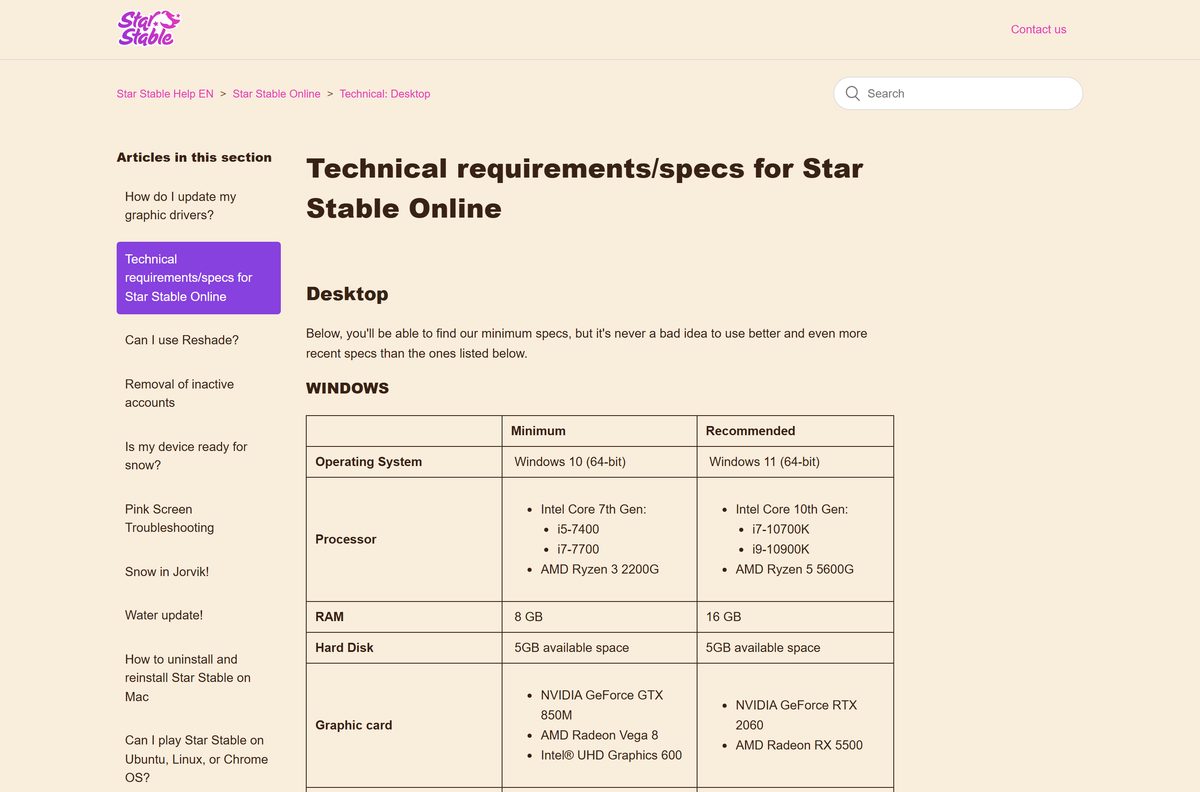The height and width of the screenshot is (792, 1200).
Task: Click the 'Graphic card' row label
Action: (x=354, y=725)
